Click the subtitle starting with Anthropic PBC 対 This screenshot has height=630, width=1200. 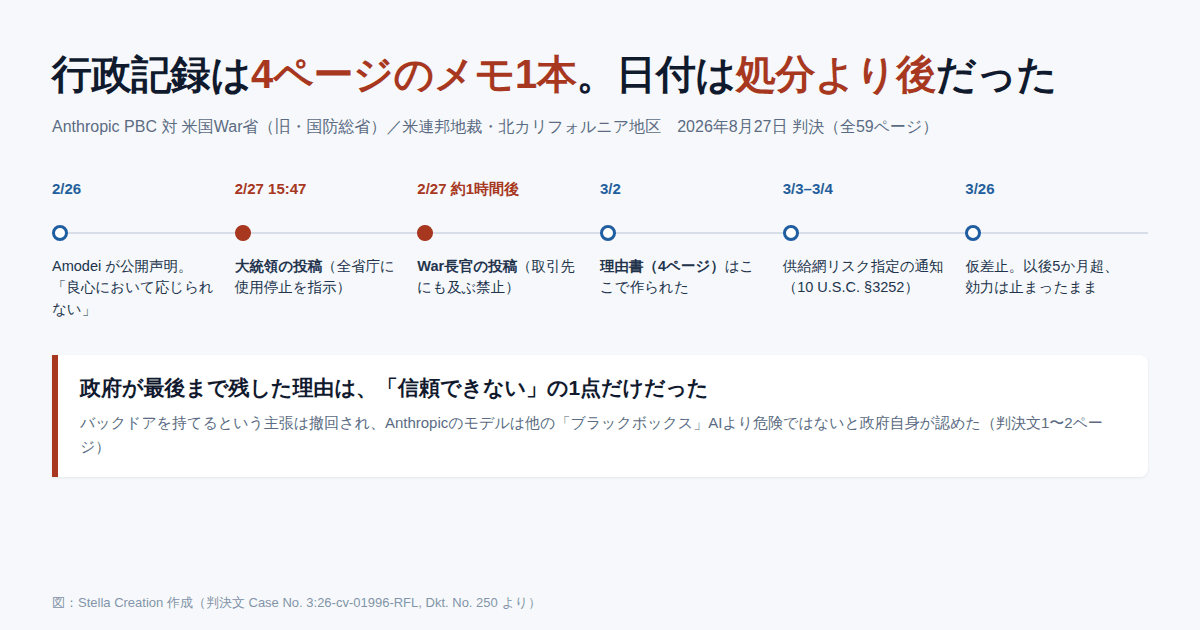(492, 127)
